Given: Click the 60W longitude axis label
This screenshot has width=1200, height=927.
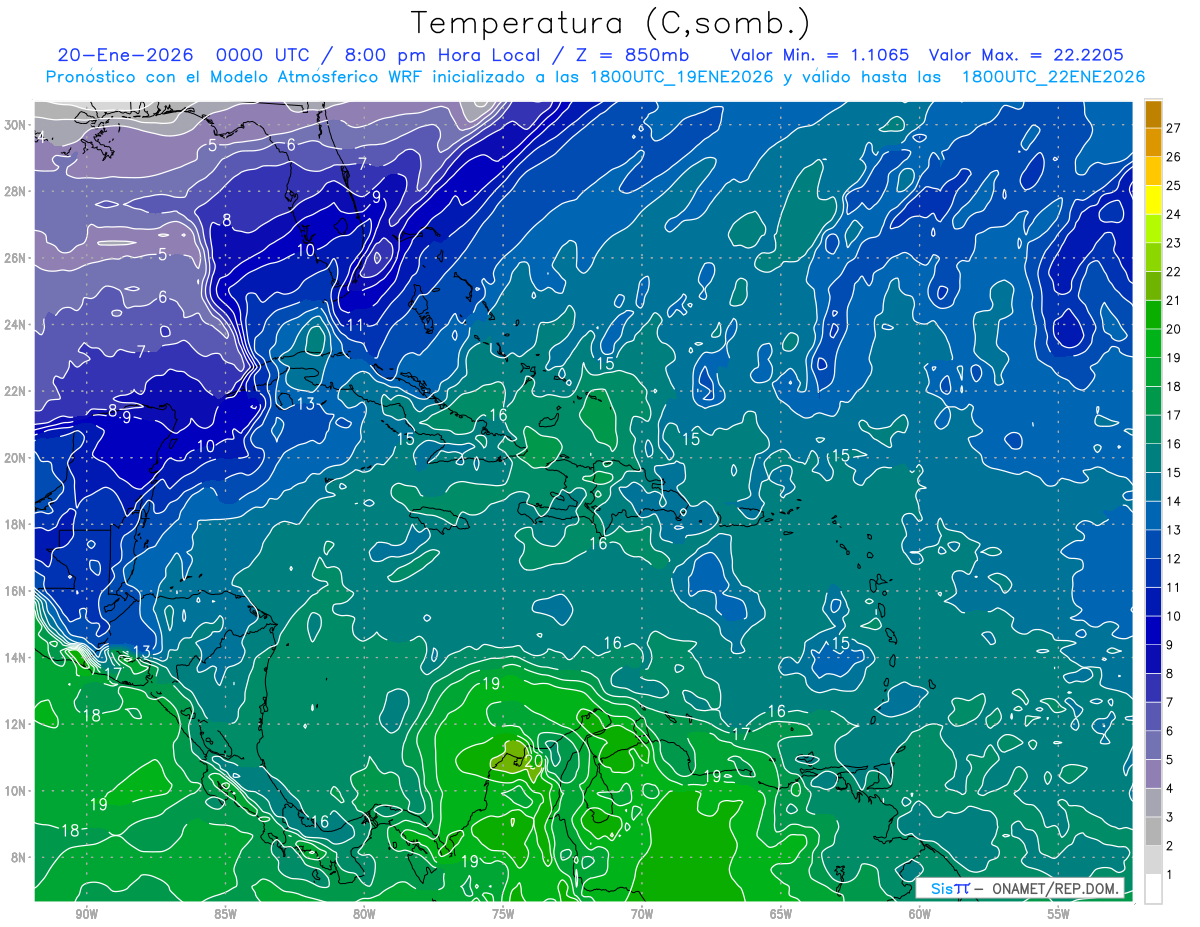Looking at the screenshot, I should point(920,914).
